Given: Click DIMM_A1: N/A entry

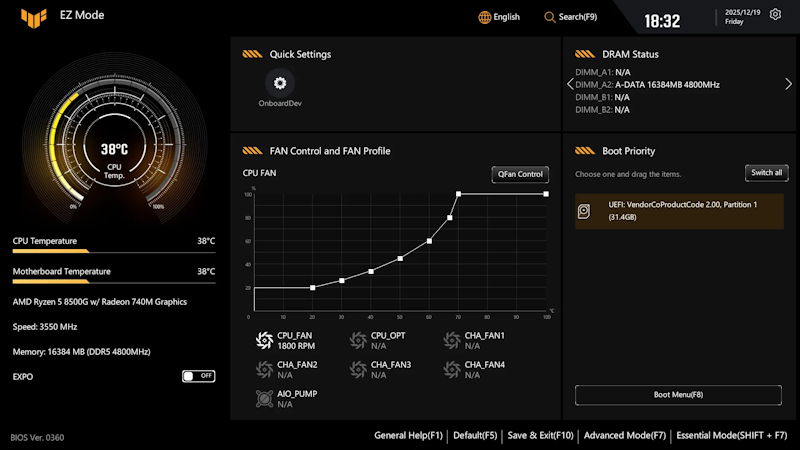Looking at the screenshot, I should [603, 72].
